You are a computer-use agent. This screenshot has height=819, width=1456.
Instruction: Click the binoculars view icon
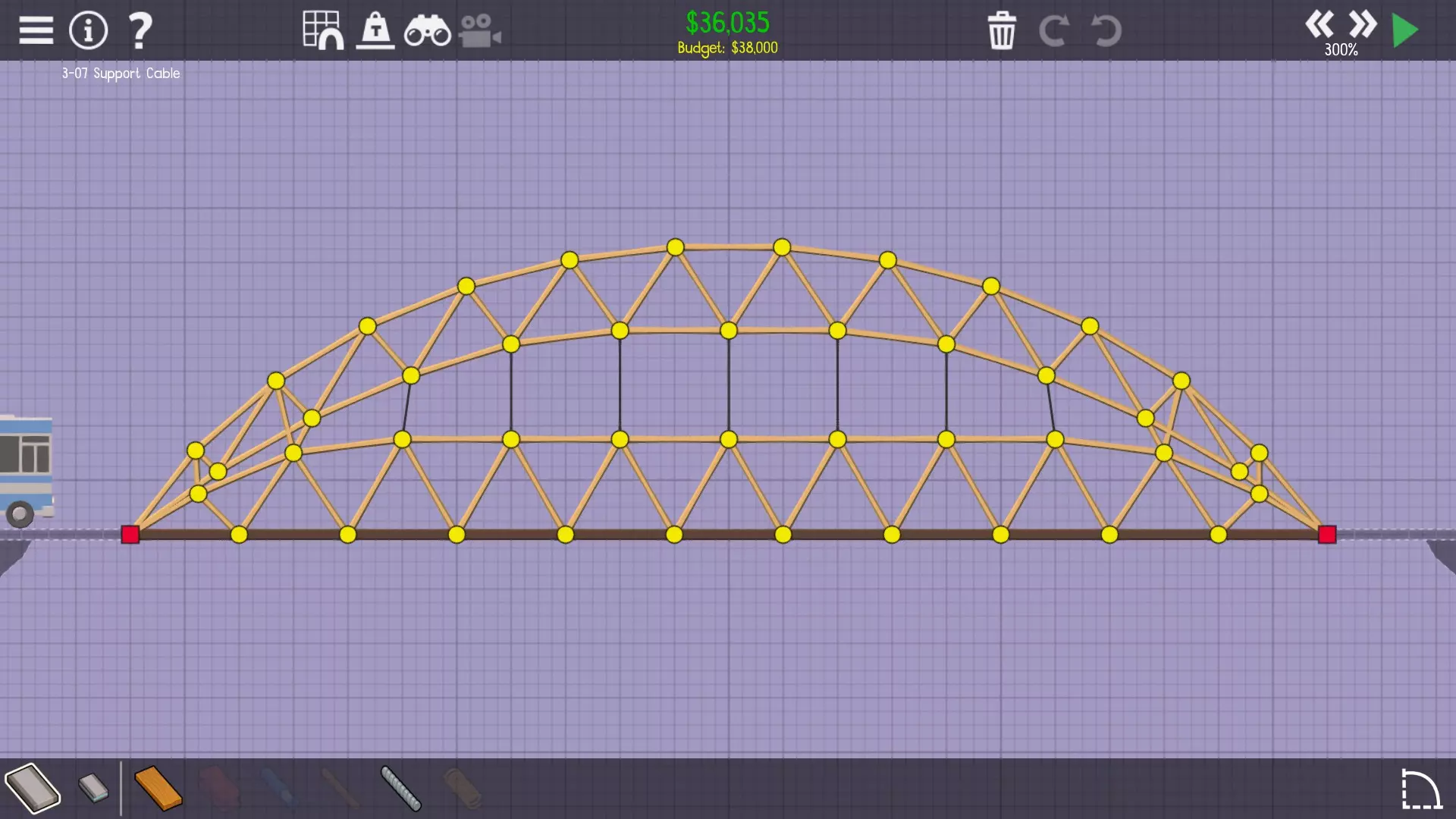point(427,32)
